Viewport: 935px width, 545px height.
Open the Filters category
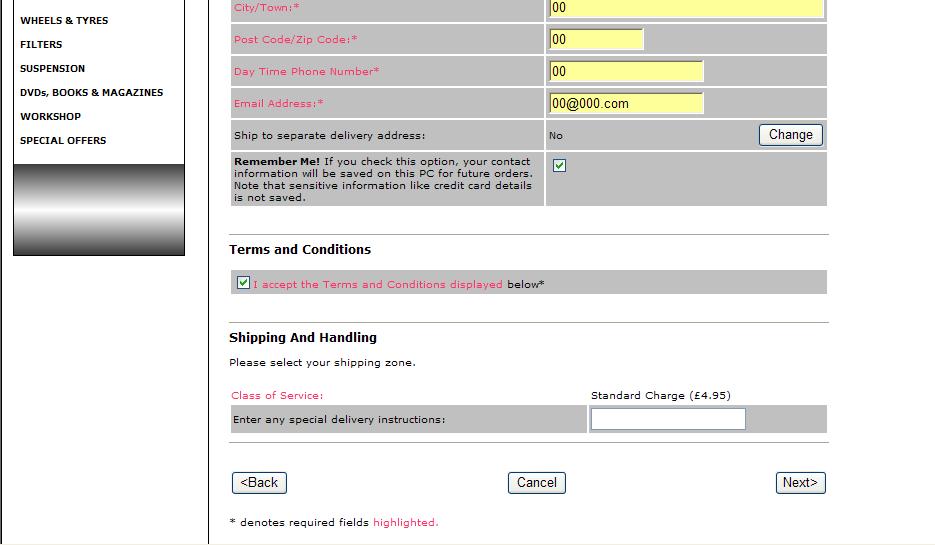(x=41, y=45)
